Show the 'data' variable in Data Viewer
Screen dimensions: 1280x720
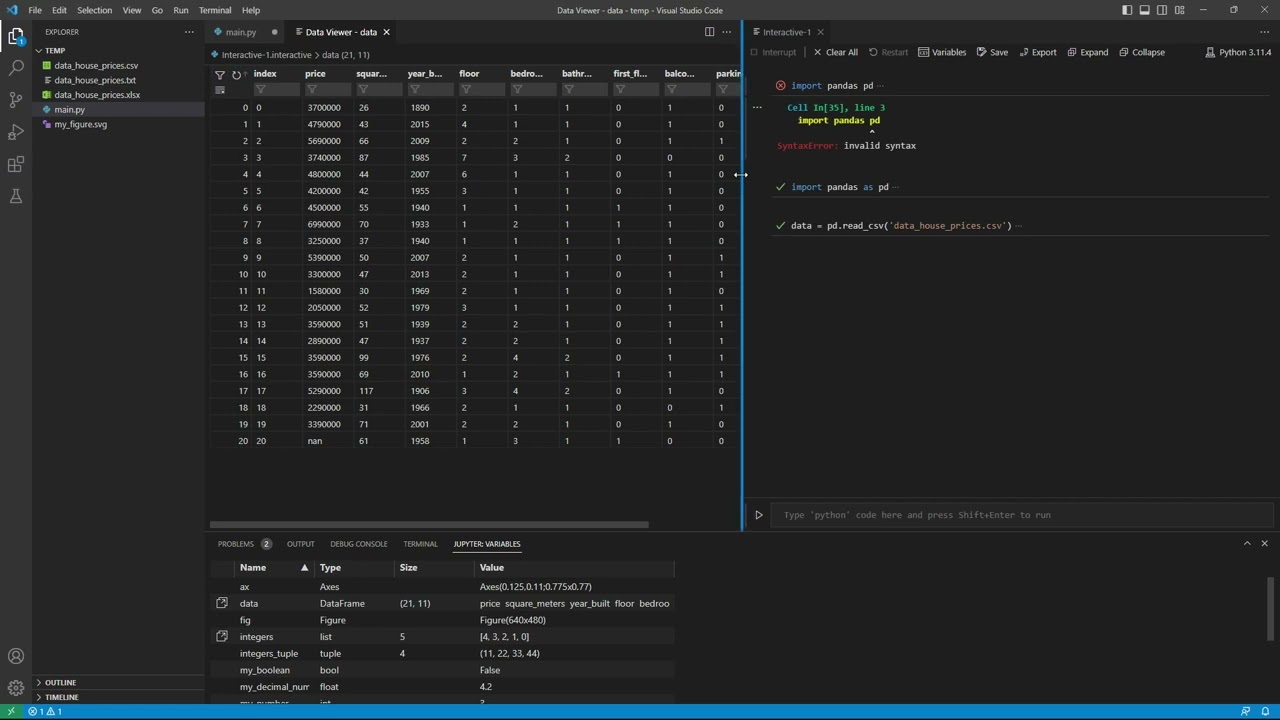[x=222, y=603]
